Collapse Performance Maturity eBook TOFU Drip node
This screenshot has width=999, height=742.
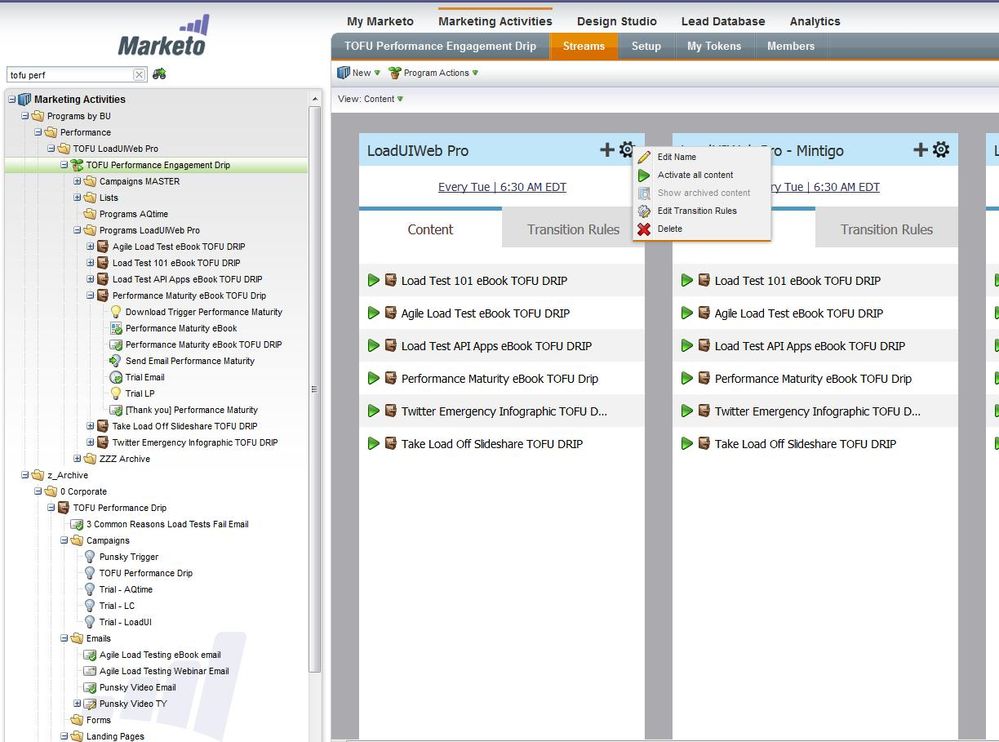(90, 296)
